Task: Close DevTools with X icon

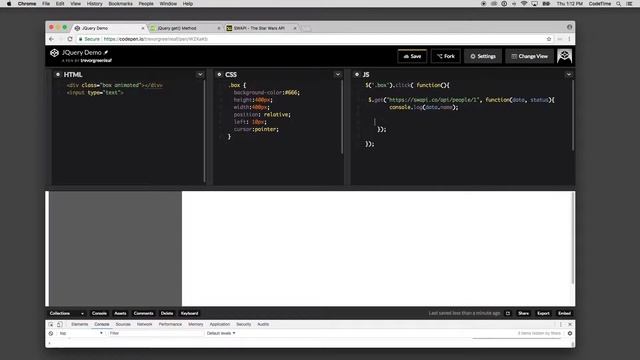Action: pos(570,324)
